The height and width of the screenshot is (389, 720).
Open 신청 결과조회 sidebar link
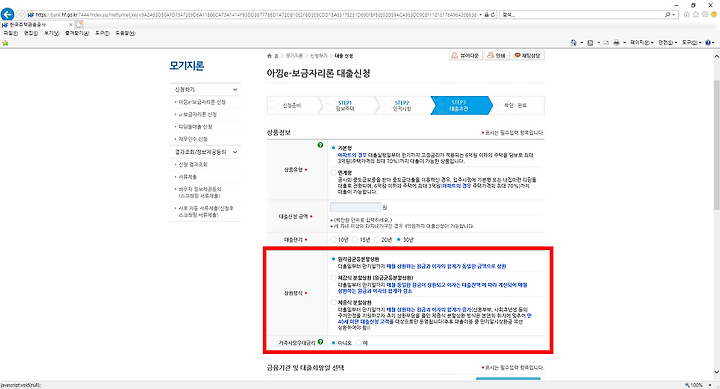193,164
